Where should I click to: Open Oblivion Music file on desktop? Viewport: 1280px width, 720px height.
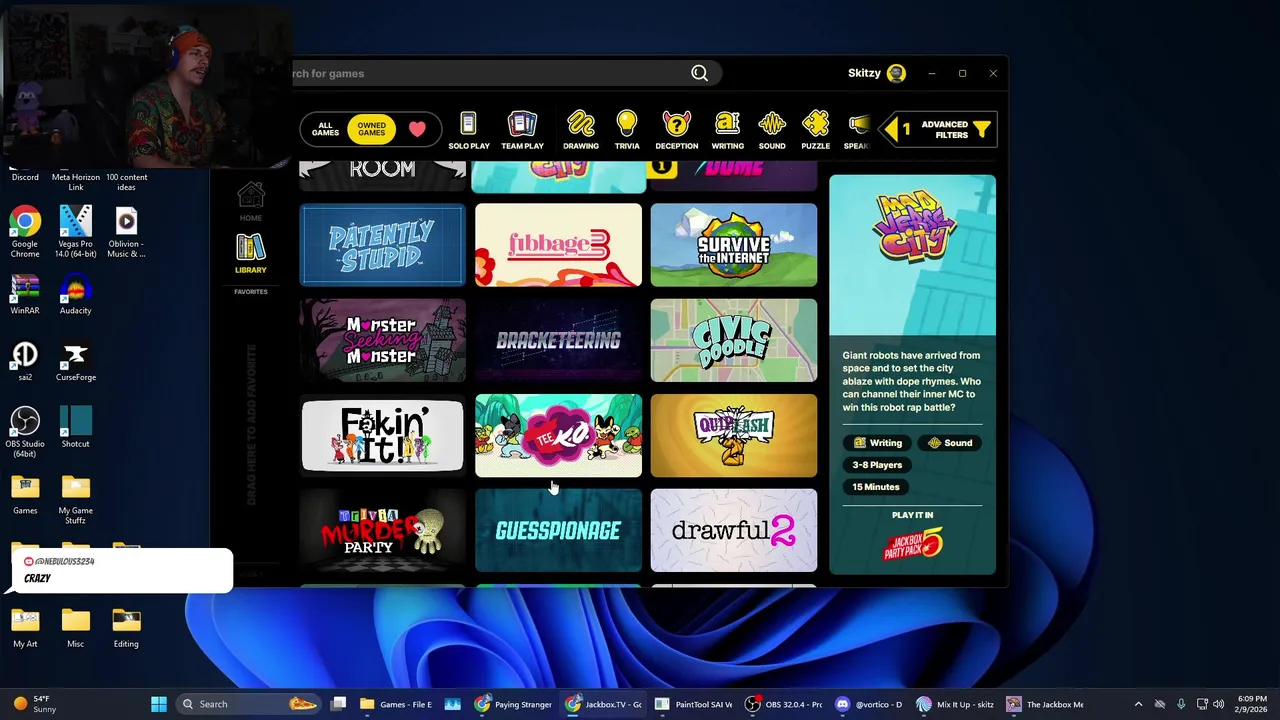[x=126, y=232]
